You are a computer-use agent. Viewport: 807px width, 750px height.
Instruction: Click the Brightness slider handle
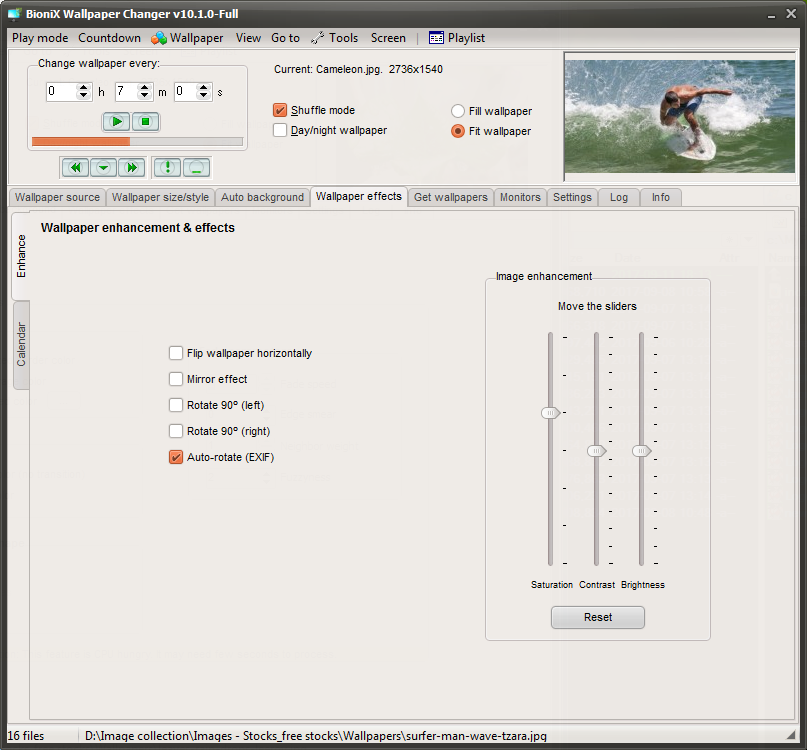pyautogui.click(x=642, y=451)
